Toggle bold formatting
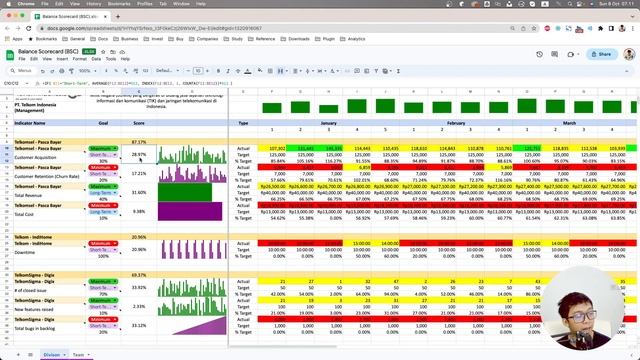The width and height of the screenshot is (640, 360). [x=218, y=71]
